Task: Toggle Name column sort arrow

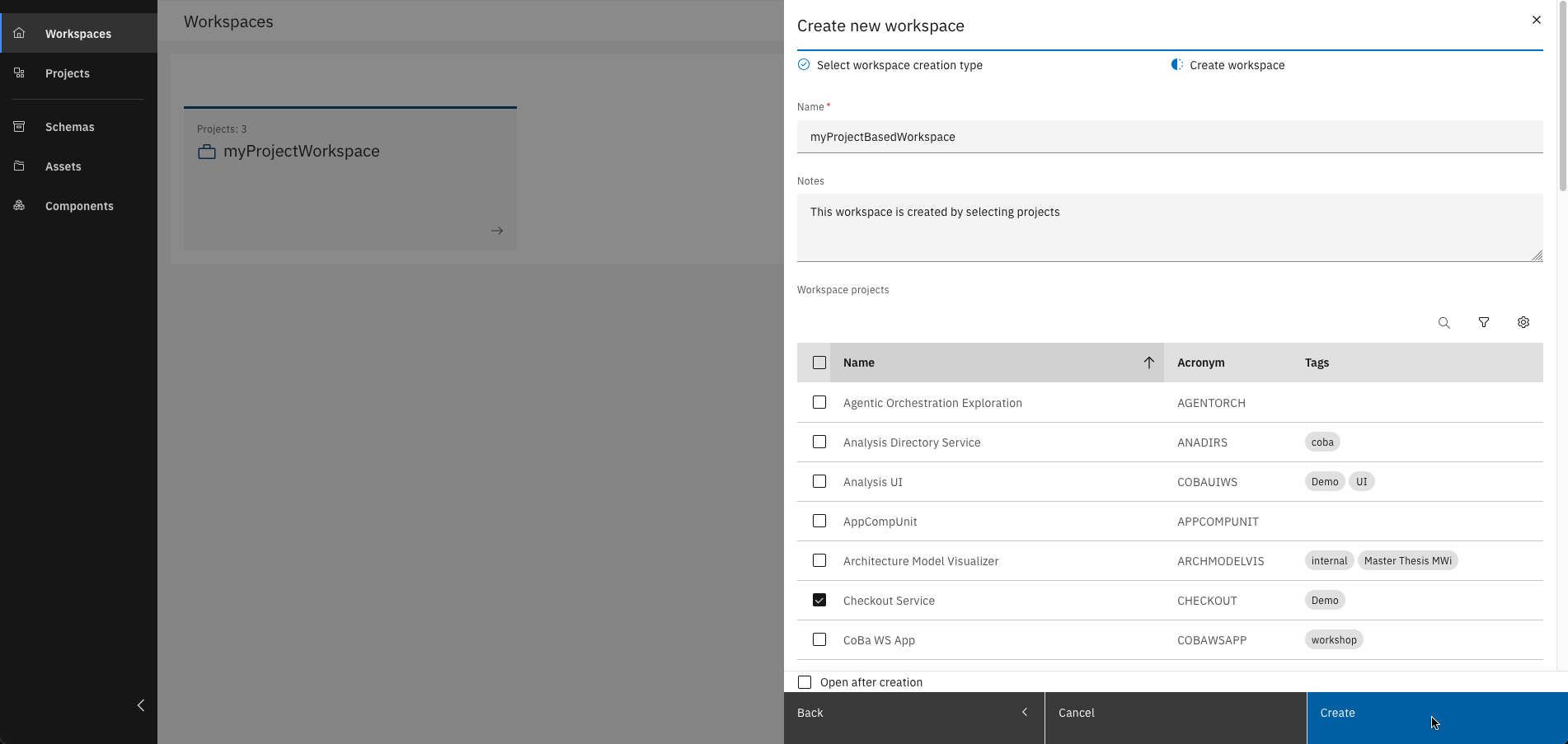Action: click(1148, 363)
